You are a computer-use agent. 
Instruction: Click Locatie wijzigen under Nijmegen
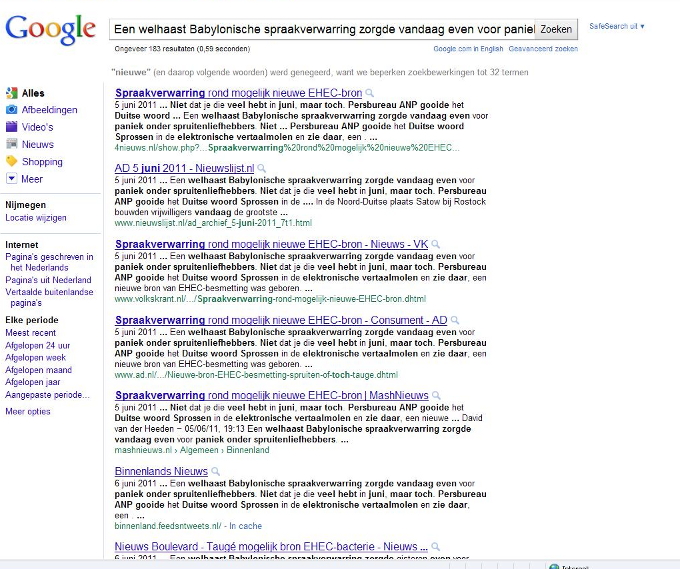36,217
